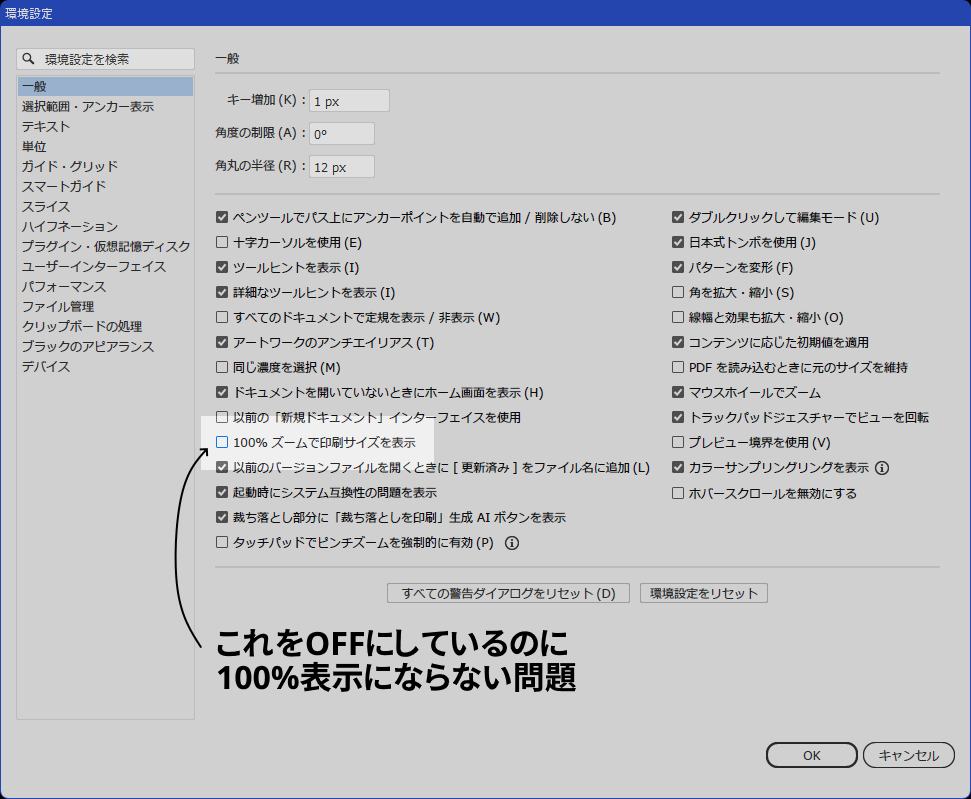Screen dimensions: 971x799
Task: Uncheck ツールヒントを表示 checkbox
Action: click(x=222, y=268)
